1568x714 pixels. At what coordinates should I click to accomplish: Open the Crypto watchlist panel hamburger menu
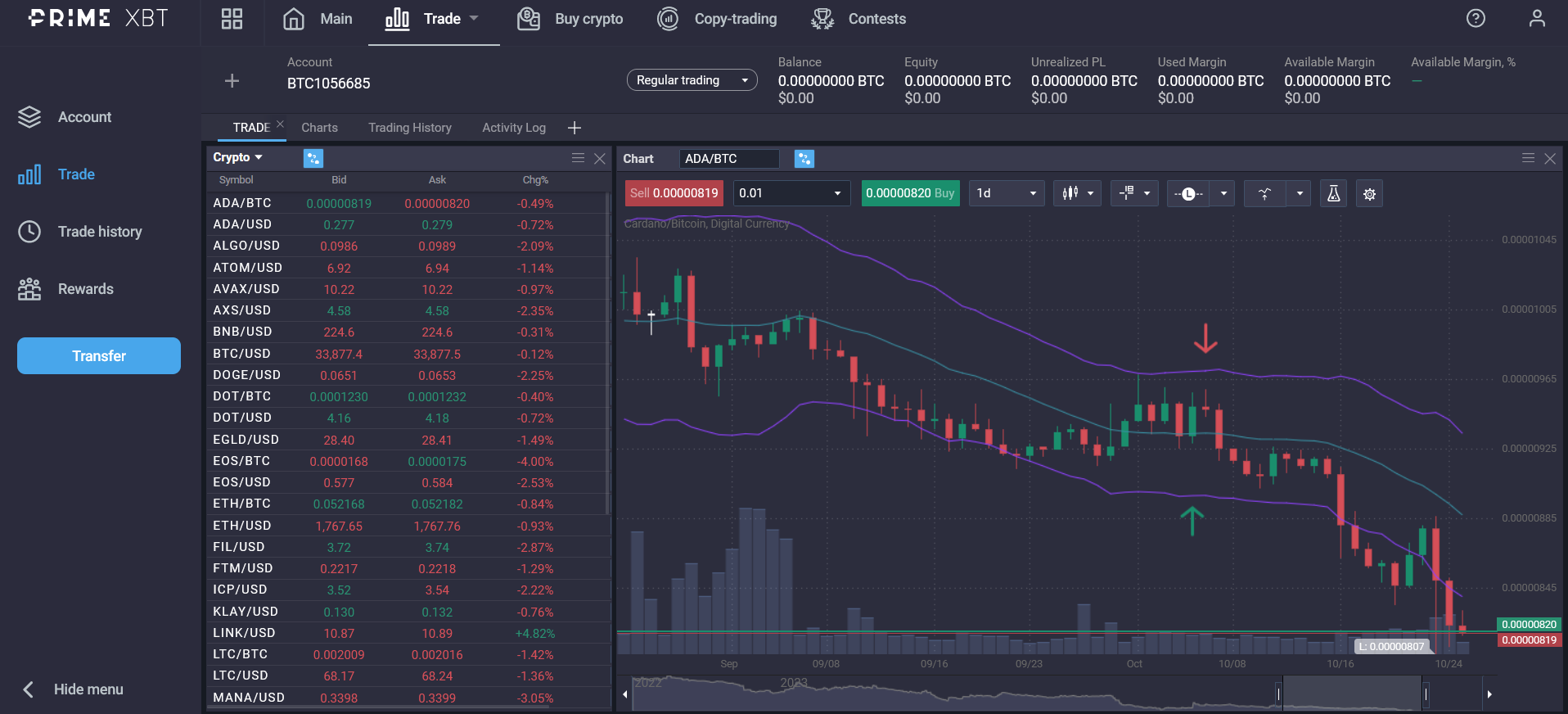pos(578,158)
